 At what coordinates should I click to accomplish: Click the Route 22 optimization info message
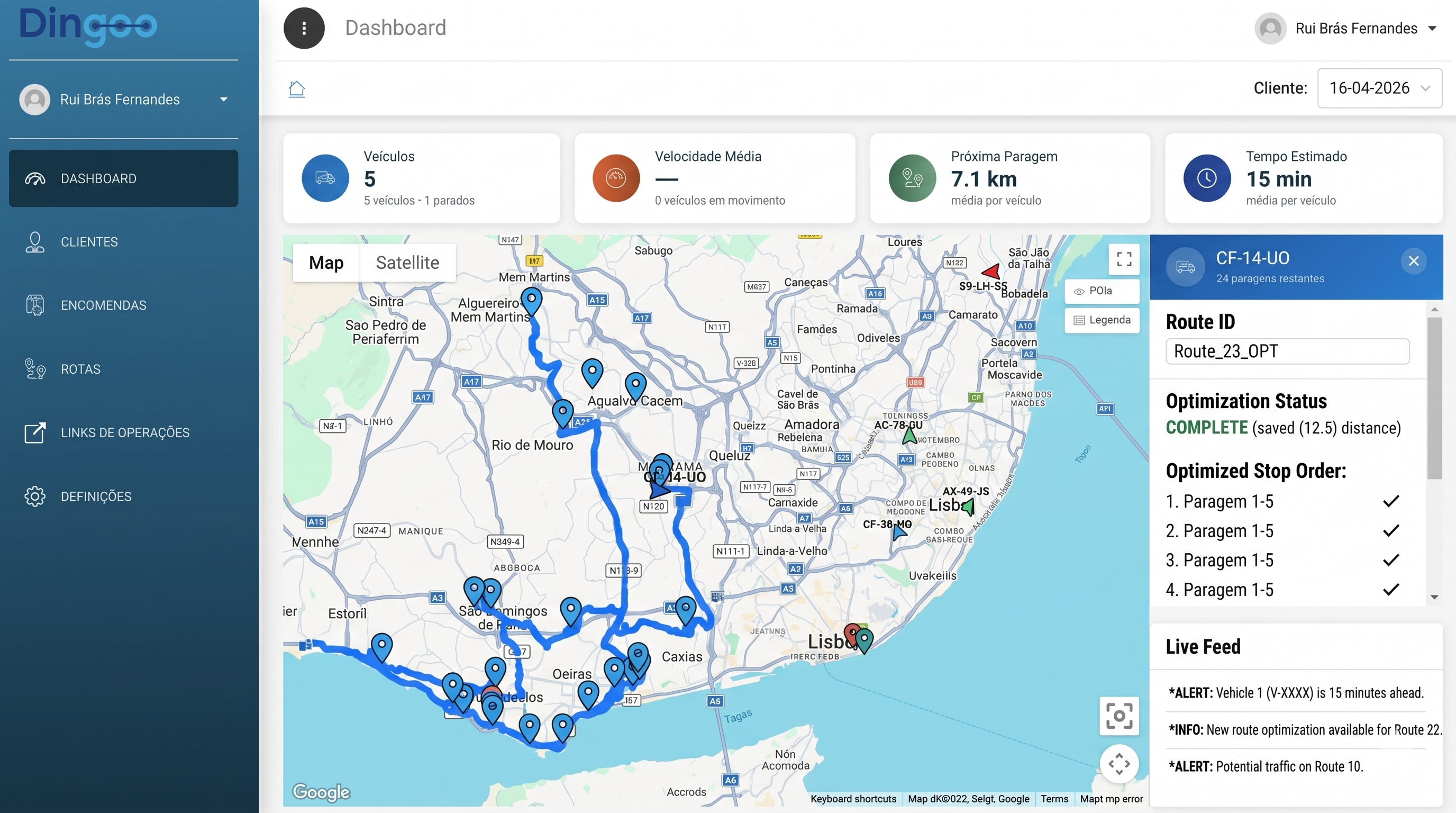[x=1305, y=730]
